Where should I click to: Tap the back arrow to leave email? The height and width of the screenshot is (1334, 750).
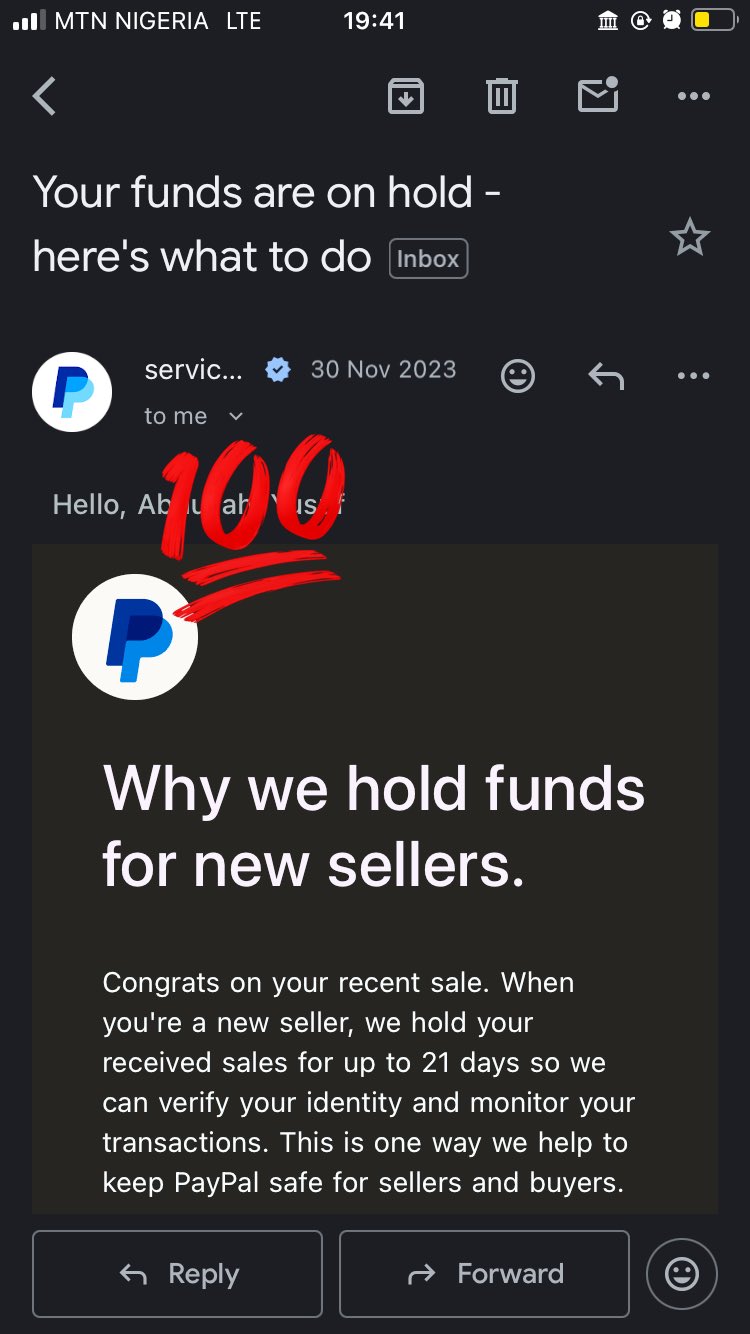[44, 97]
